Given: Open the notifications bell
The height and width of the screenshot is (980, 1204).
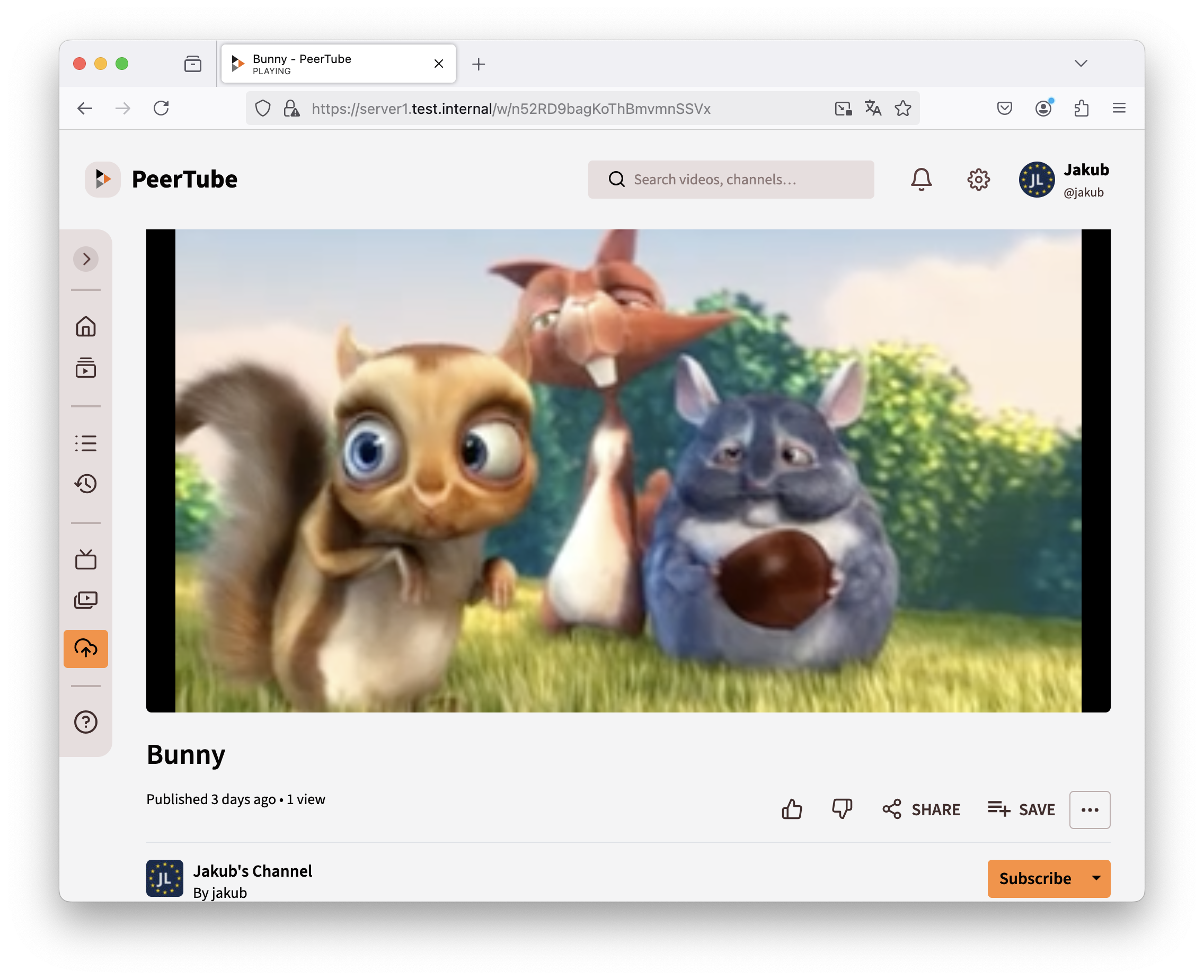Looking at the screenshot, I should (921, 180).
